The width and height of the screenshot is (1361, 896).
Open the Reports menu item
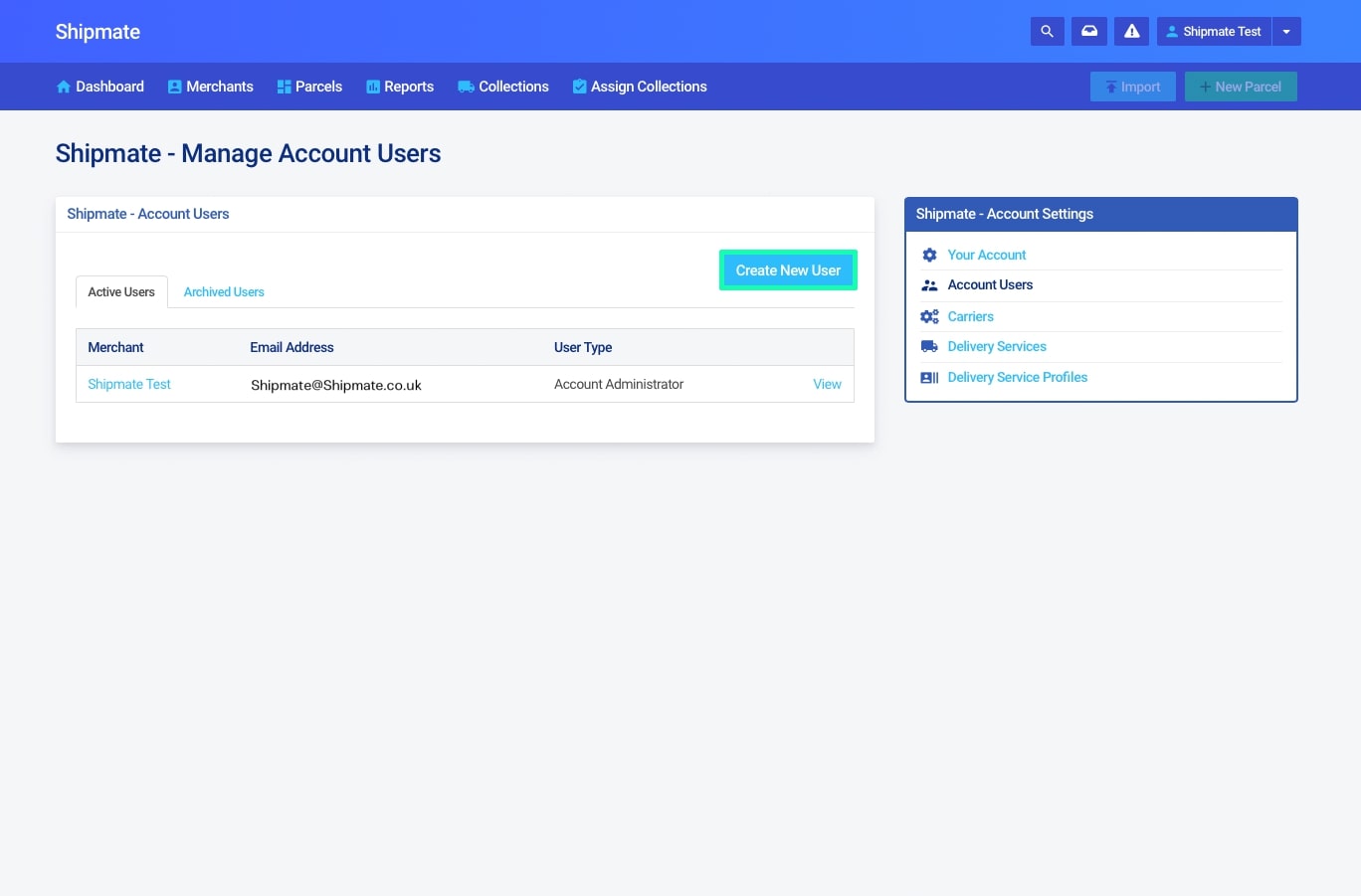tap(400, 87)
